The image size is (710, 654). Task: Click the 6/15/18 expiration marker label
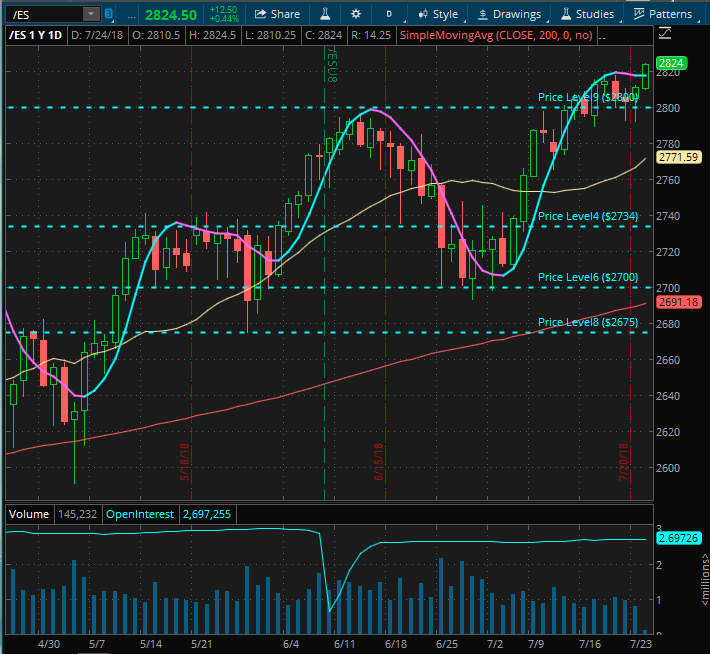pos(379,462)
